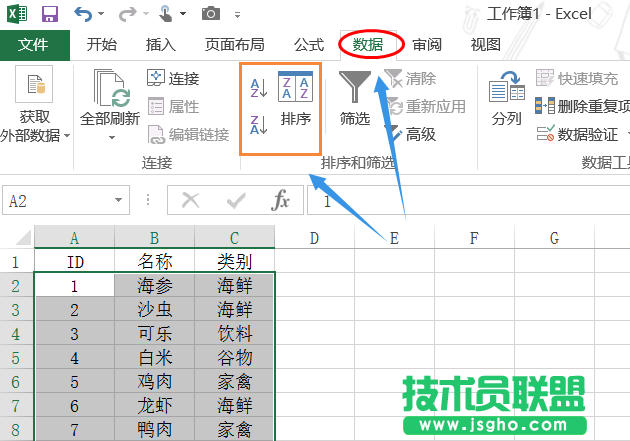Click cell containing 沙虫
The height and width of the screenshot is (441, 630).
(x=154, y=309)
